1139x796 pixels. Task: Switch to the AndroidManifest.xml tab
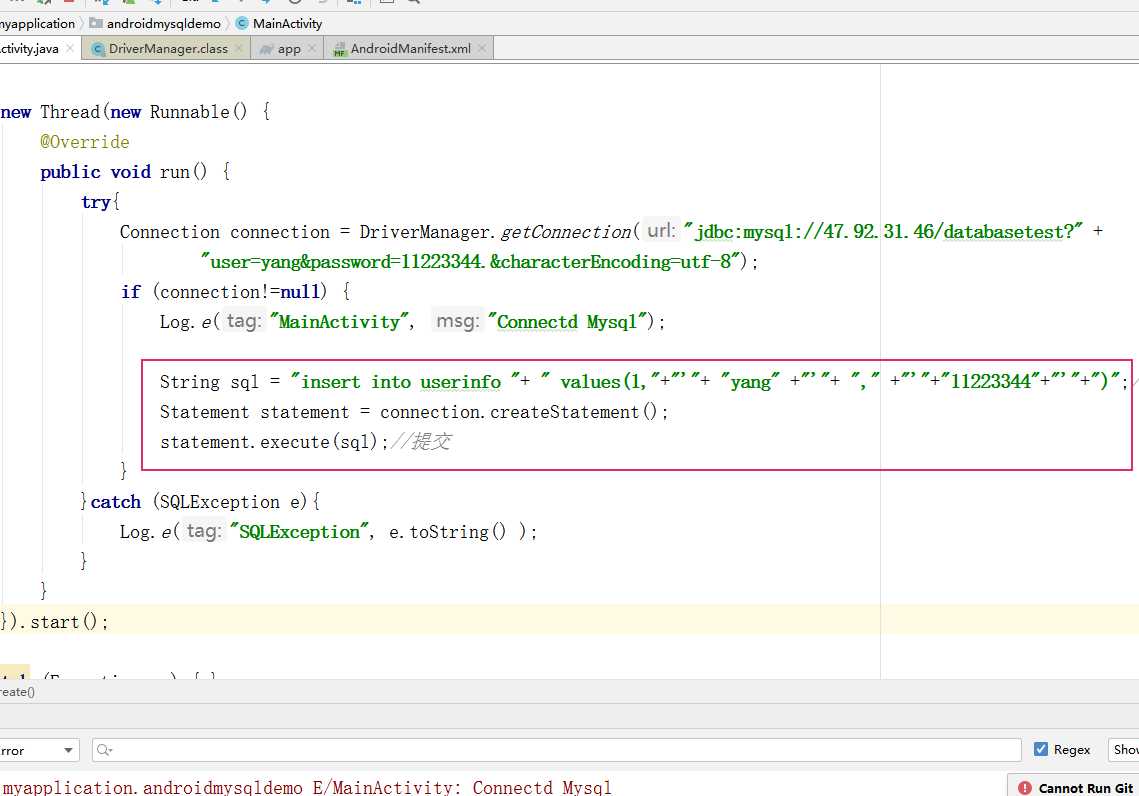[x=410, y=49]
